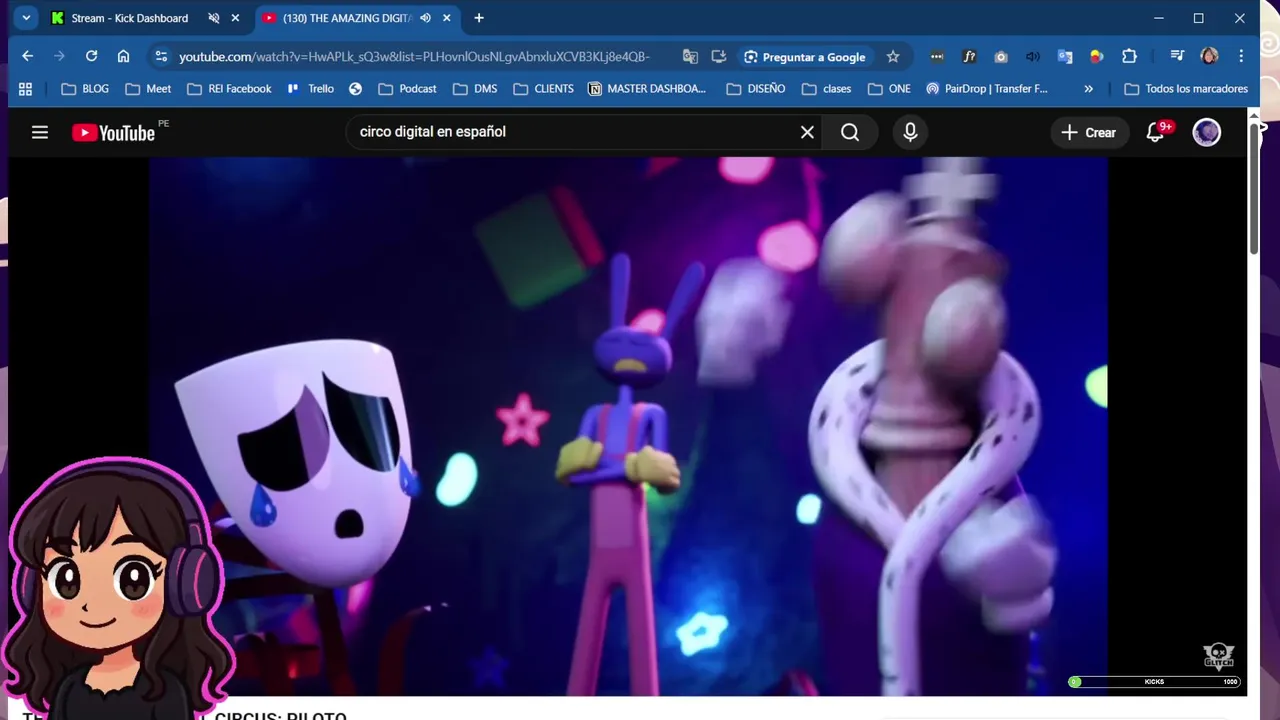Reload the current page
1280x720 pixels.
tap(91, 57)
